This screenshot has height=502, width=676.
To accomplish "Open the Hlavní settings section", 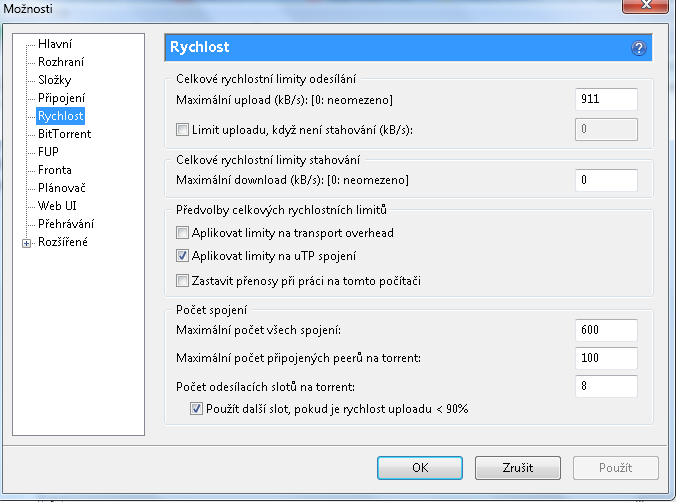I will click(55, 44).
